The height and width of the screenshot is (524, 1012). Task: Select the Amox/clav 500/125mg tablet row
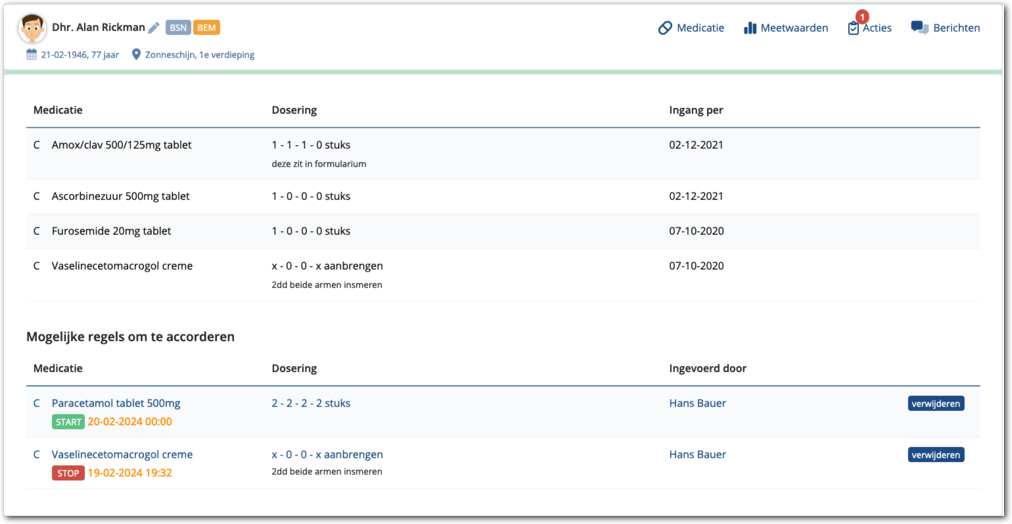point(121,145)
